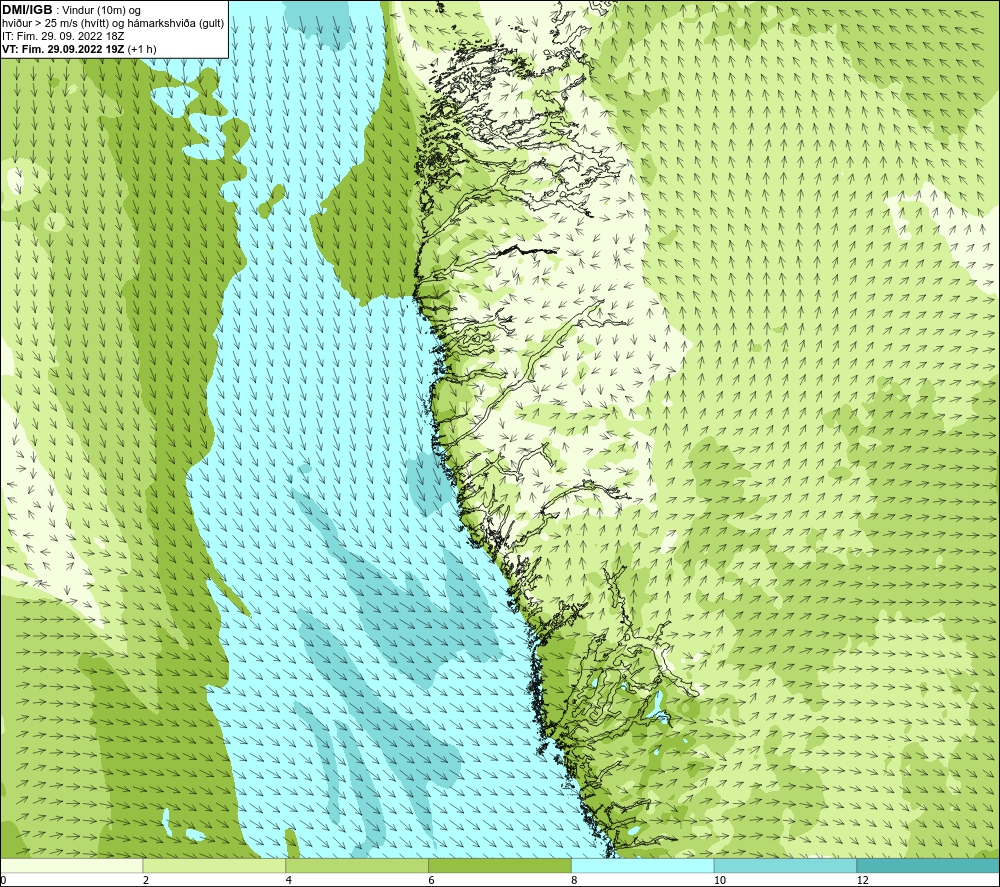Click the legend scale label '10'
1000x887 pixels.
pyautogui.click(x=720, y=880)
